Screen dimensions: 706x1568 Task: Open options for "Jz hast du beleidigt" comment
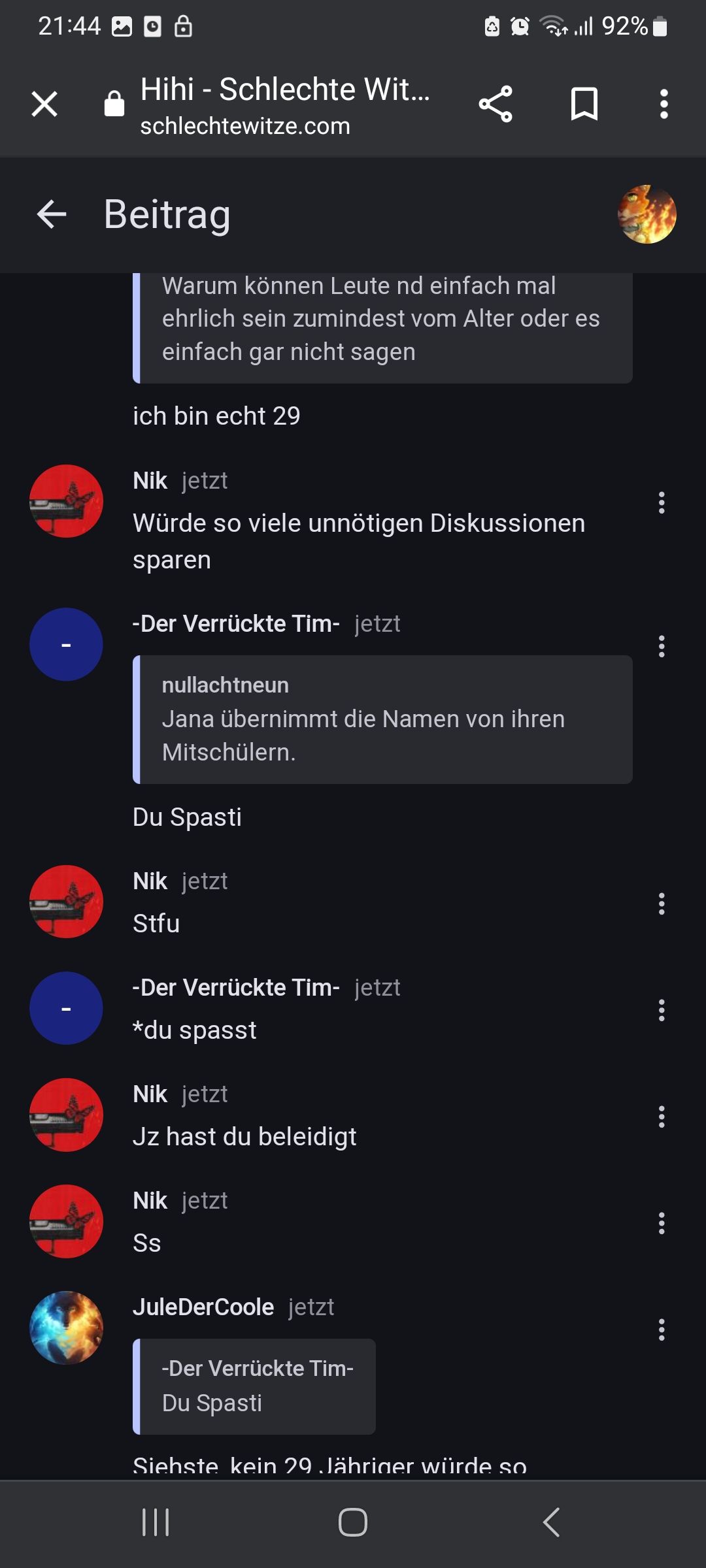(x=662, y=1117)
